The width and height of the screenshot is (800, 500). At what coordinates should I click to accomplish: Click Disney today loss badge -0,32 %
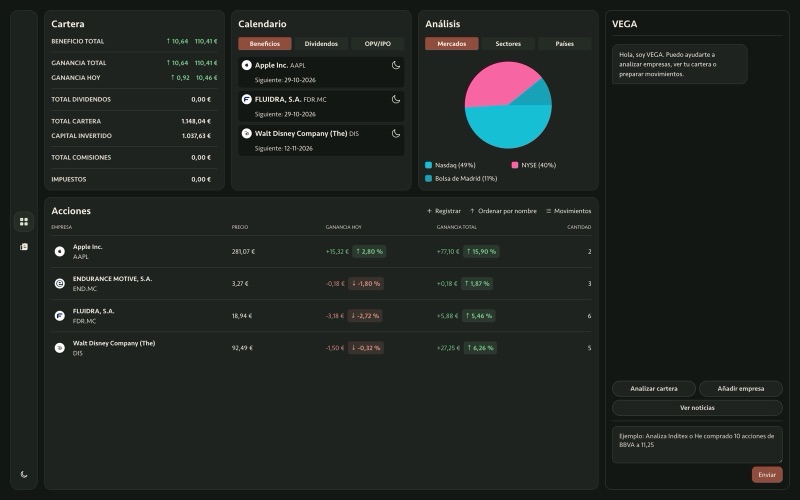[x=366, y=348]
